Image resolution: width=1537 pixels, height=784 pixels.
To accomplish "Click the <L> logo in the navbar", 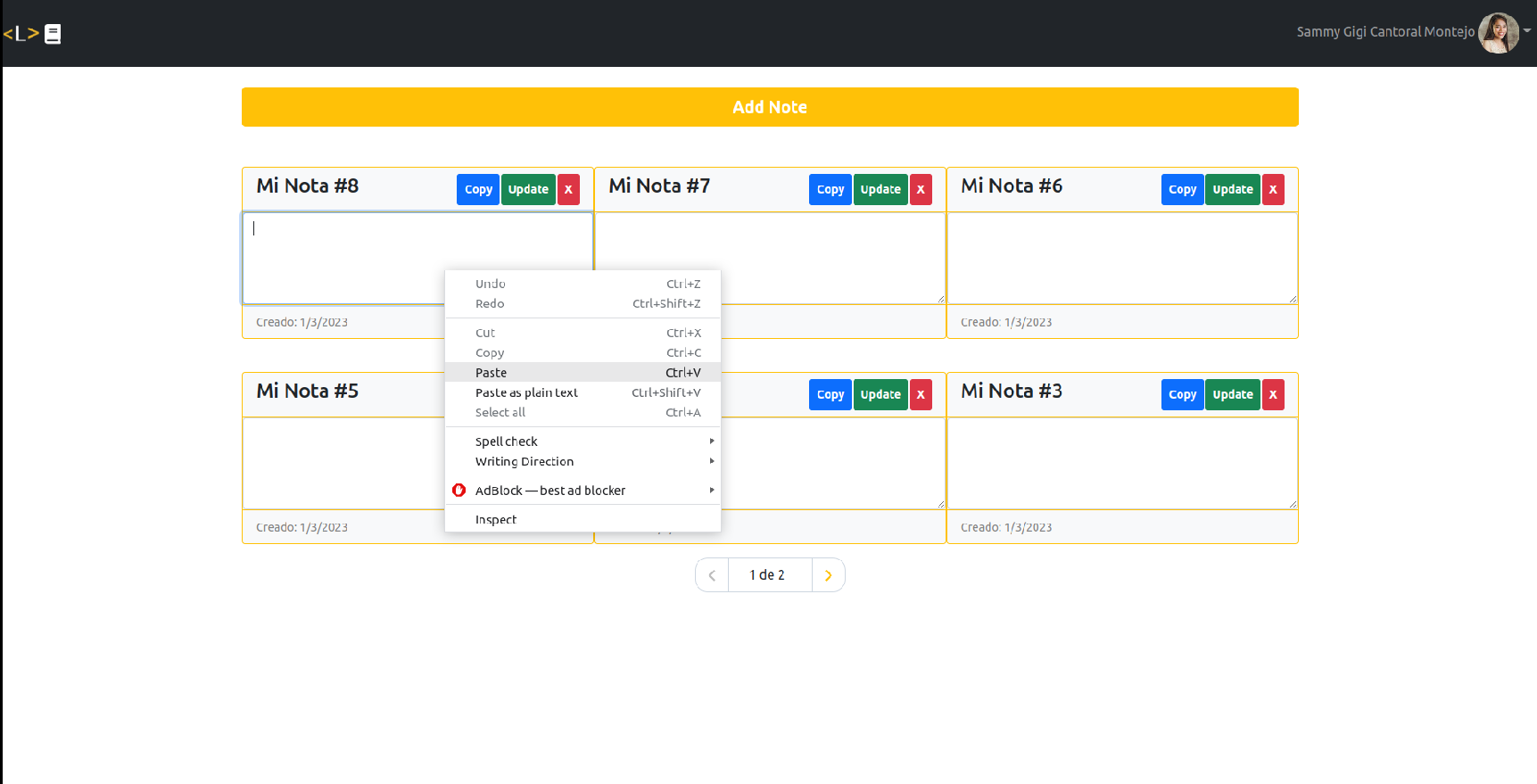I will point(21,34).
